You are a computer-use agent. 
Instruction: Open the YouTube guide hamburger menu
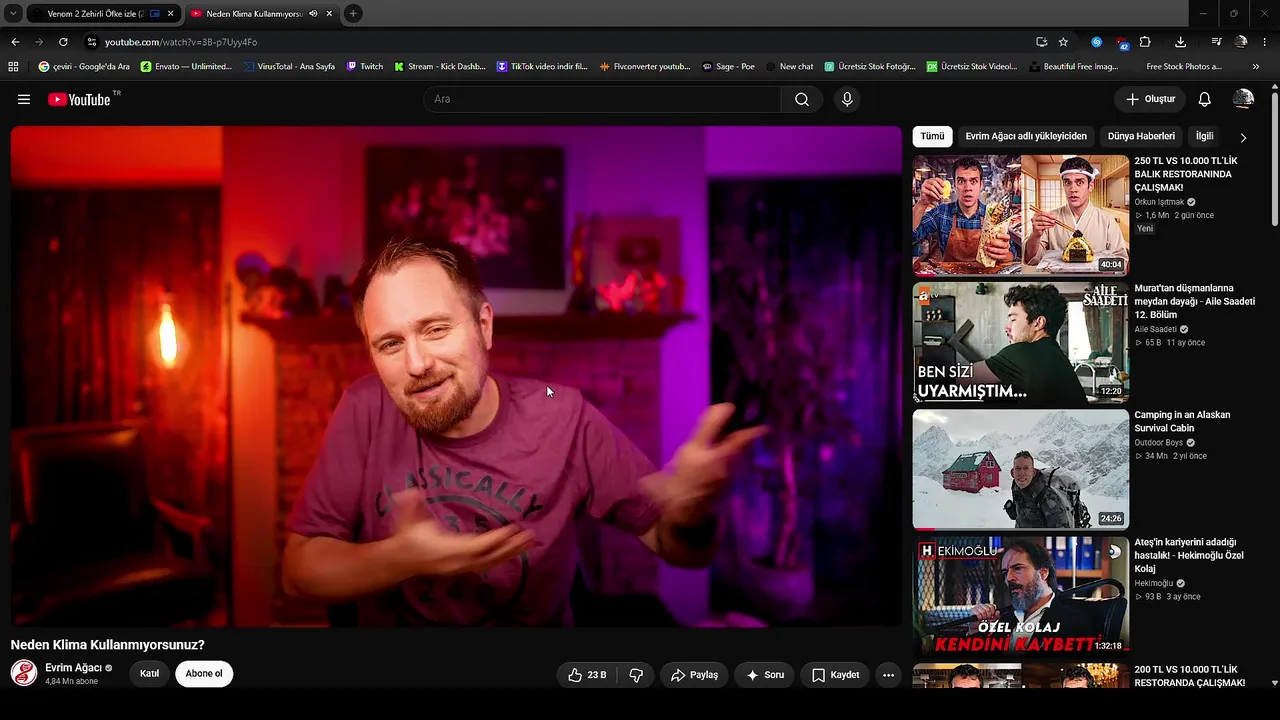tap(24, 99)
